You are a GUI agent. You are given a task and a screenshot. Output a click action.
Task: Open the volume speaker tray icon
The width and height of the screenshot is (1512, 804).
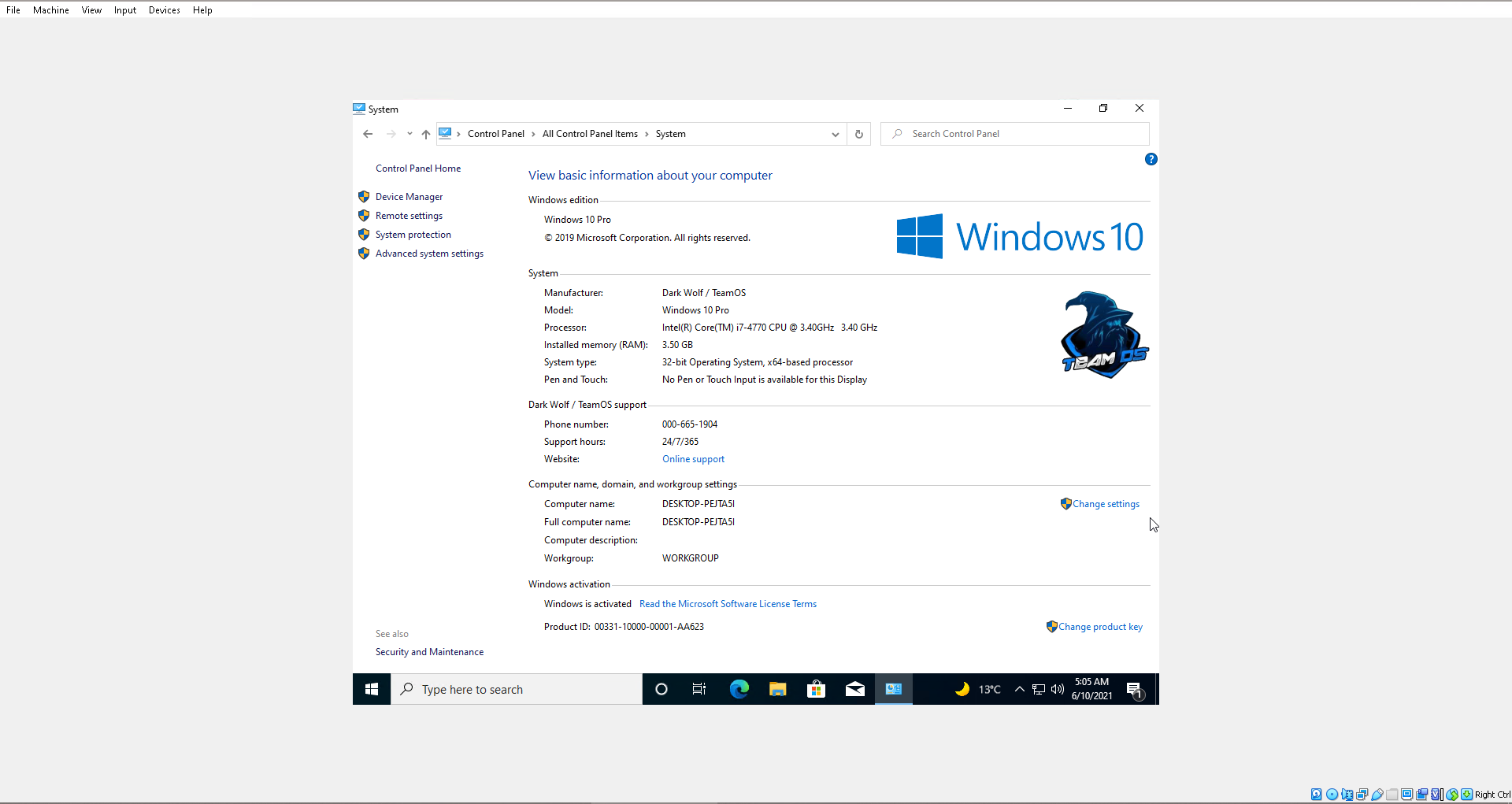click(x=1058, y=689)
